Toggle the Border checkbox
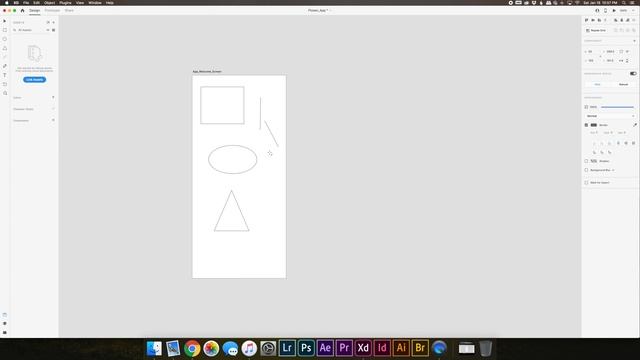The image size is (640, 360). 587,125
